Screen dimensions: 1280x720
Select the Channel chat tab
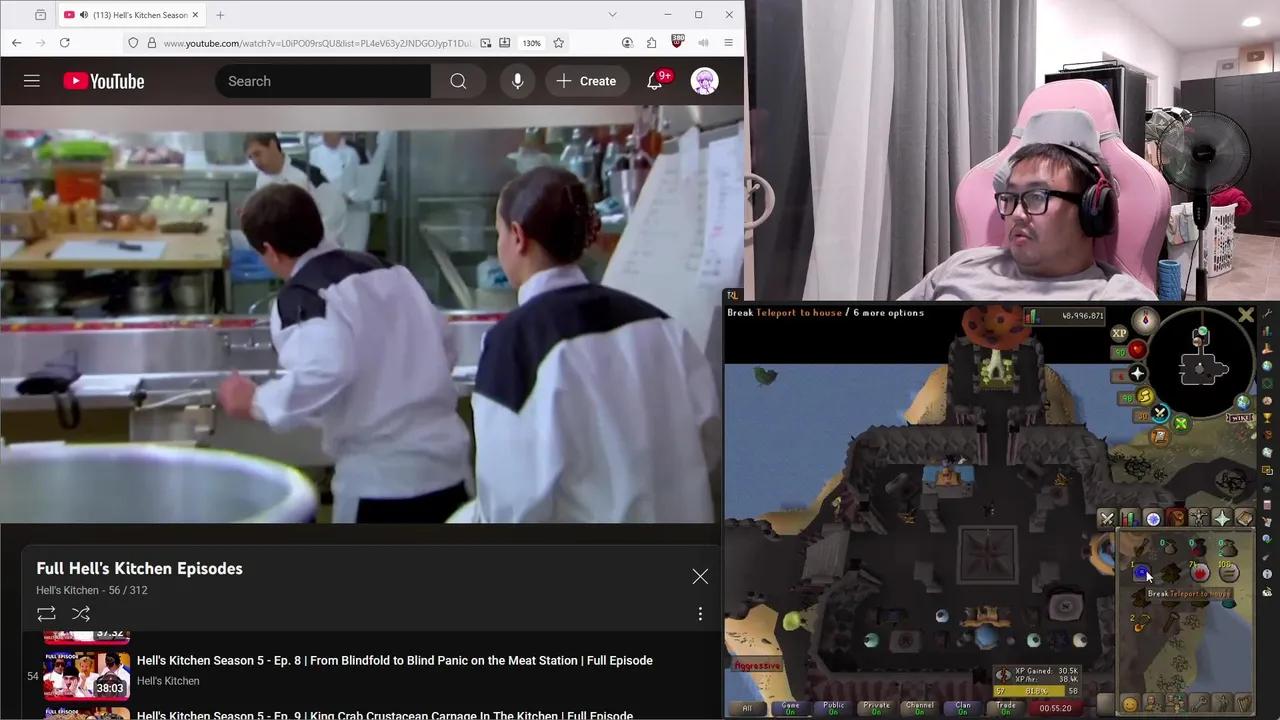click(x=920, y=707)
